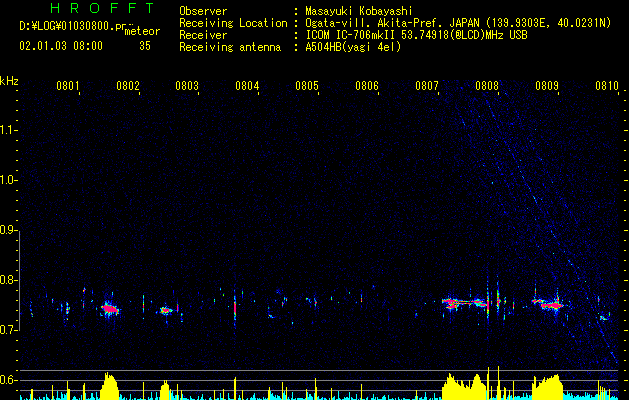Image resolution: width=629 pixels, height=400 pixels.
Task: Click the 1.0 kHz axis label
Action: pos(8,180)
